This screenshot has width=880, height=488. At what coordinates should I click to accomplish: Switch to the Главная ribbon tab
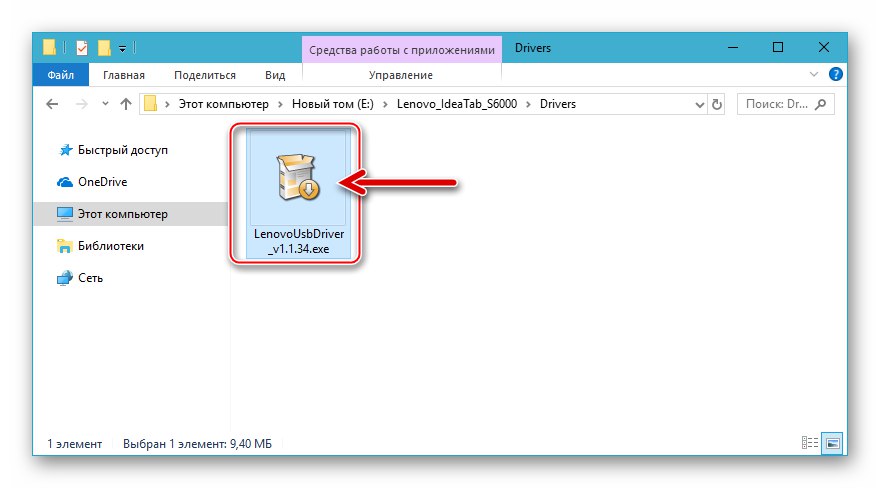pos(123,75)
